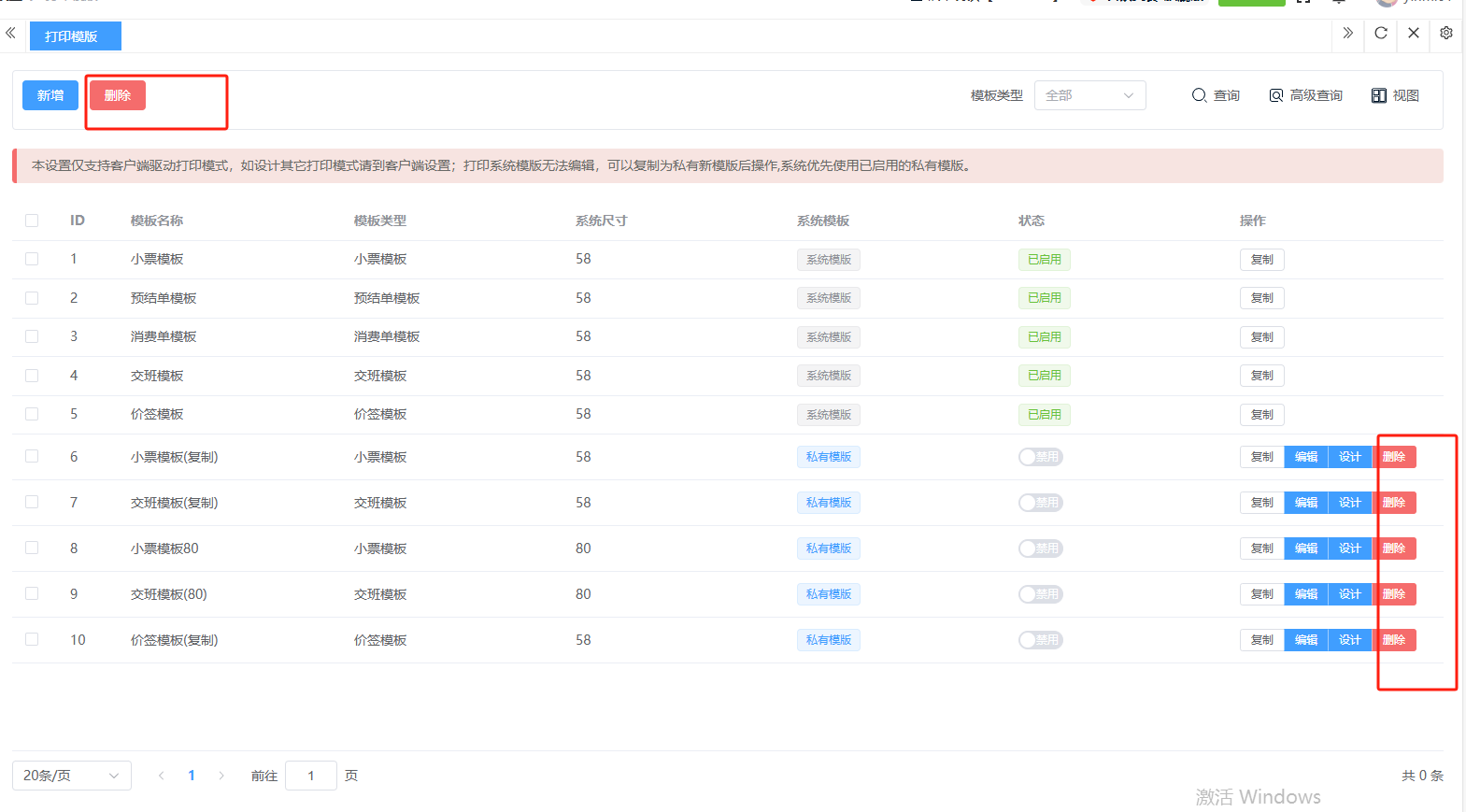Click 设计 for 交班模板(80) row

(1349, 594)
